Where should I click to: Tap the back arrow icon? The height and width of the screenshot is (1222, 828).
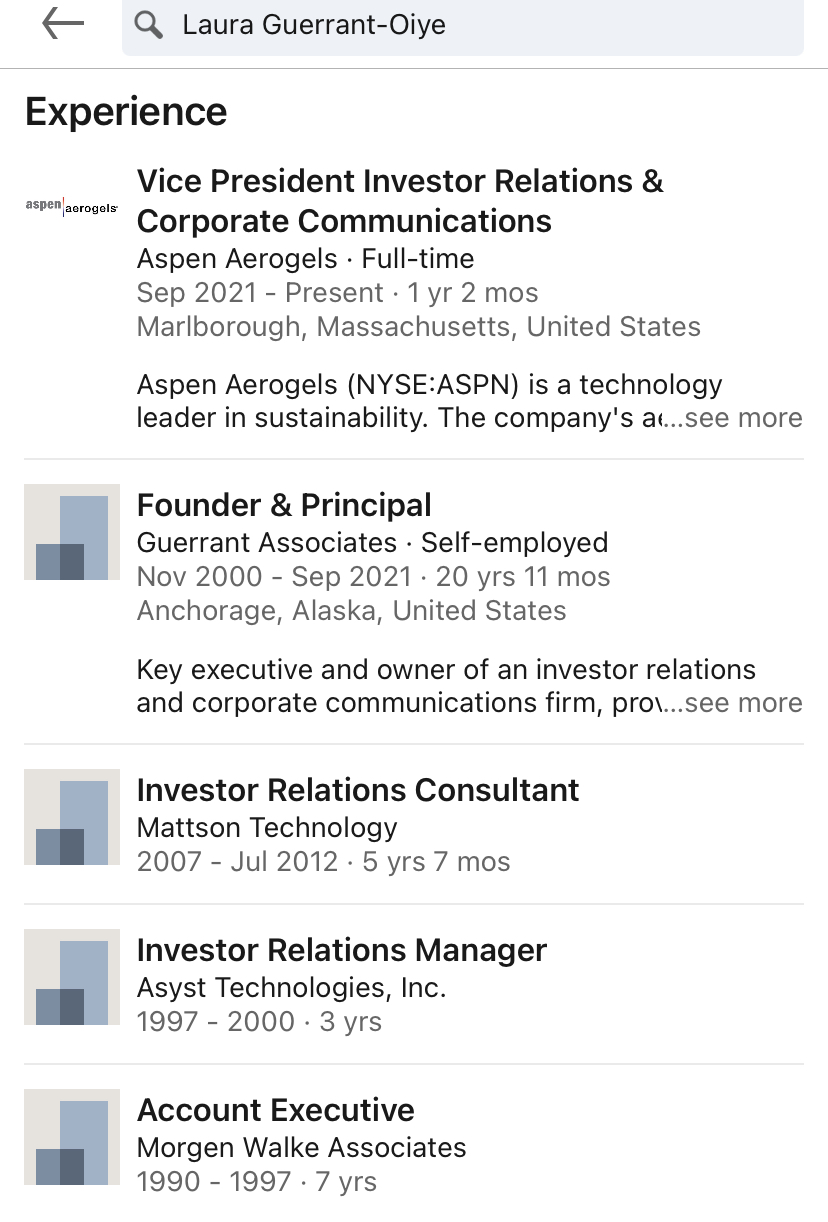63,24
